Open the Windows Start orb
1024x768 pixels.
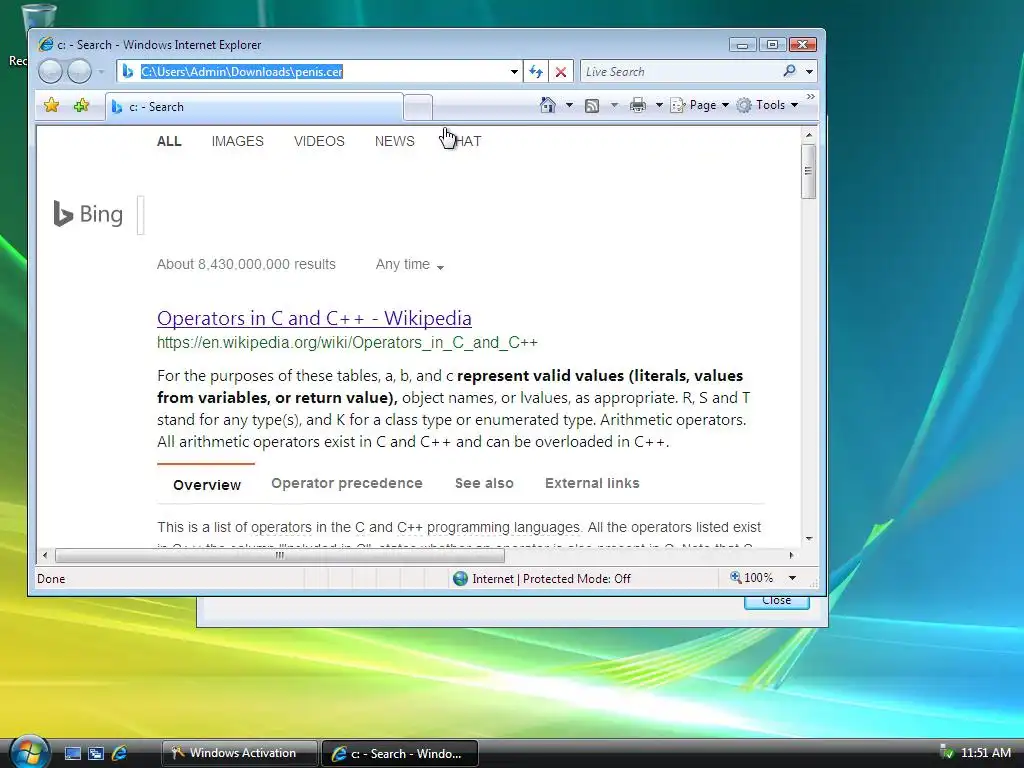coord(29,752)
